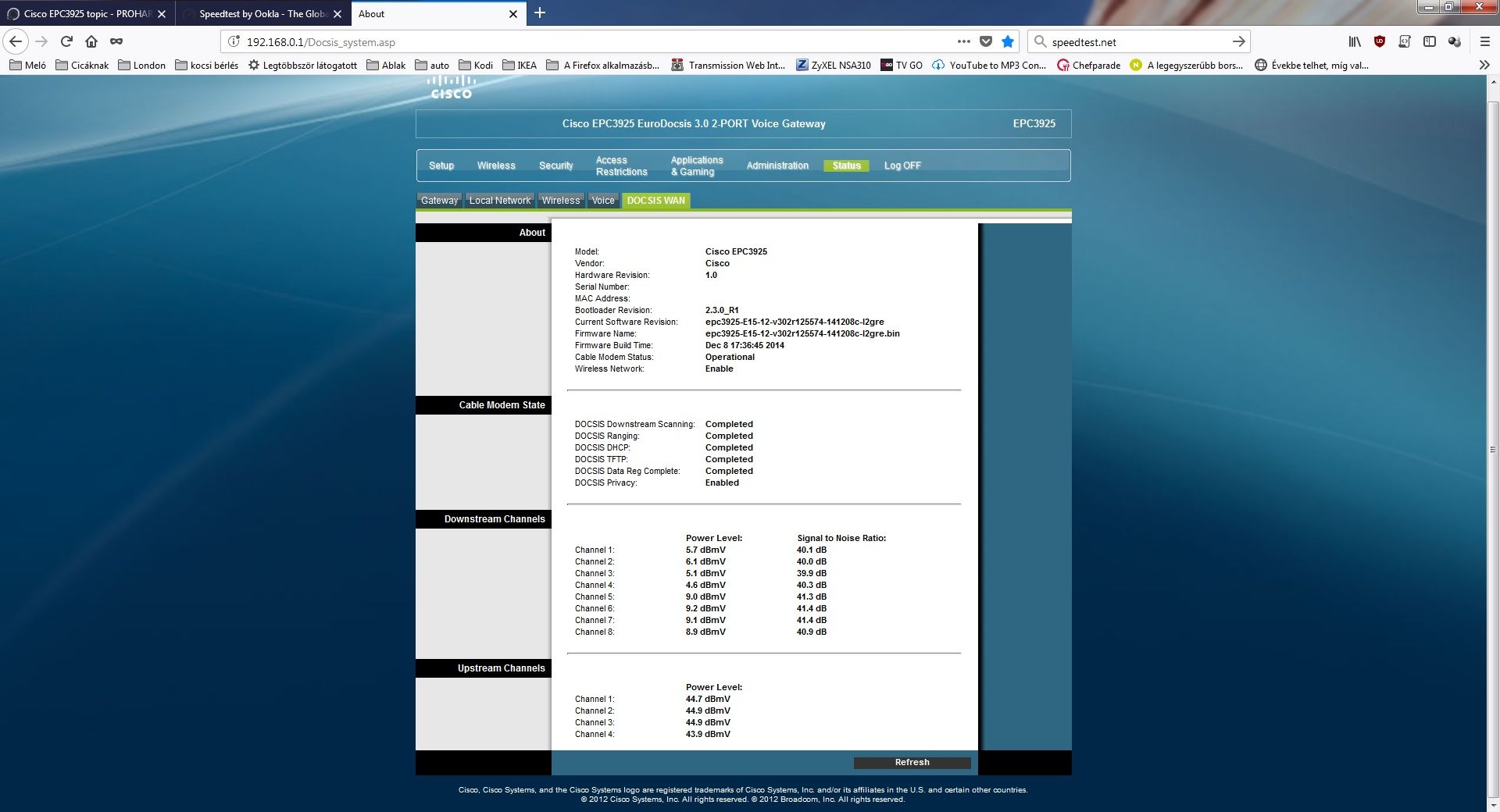The width and height of the screenshot is (1500, 812).
Task: Open the router Security menu
Action: [555, 166]
